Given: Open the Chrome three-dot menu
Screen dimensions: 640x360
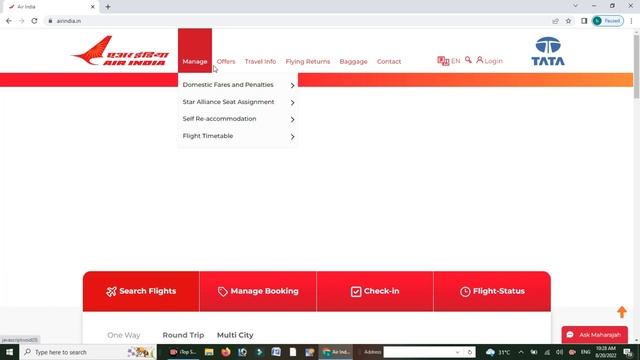Looking at the screenshot, I should click(x=631, y=21).
